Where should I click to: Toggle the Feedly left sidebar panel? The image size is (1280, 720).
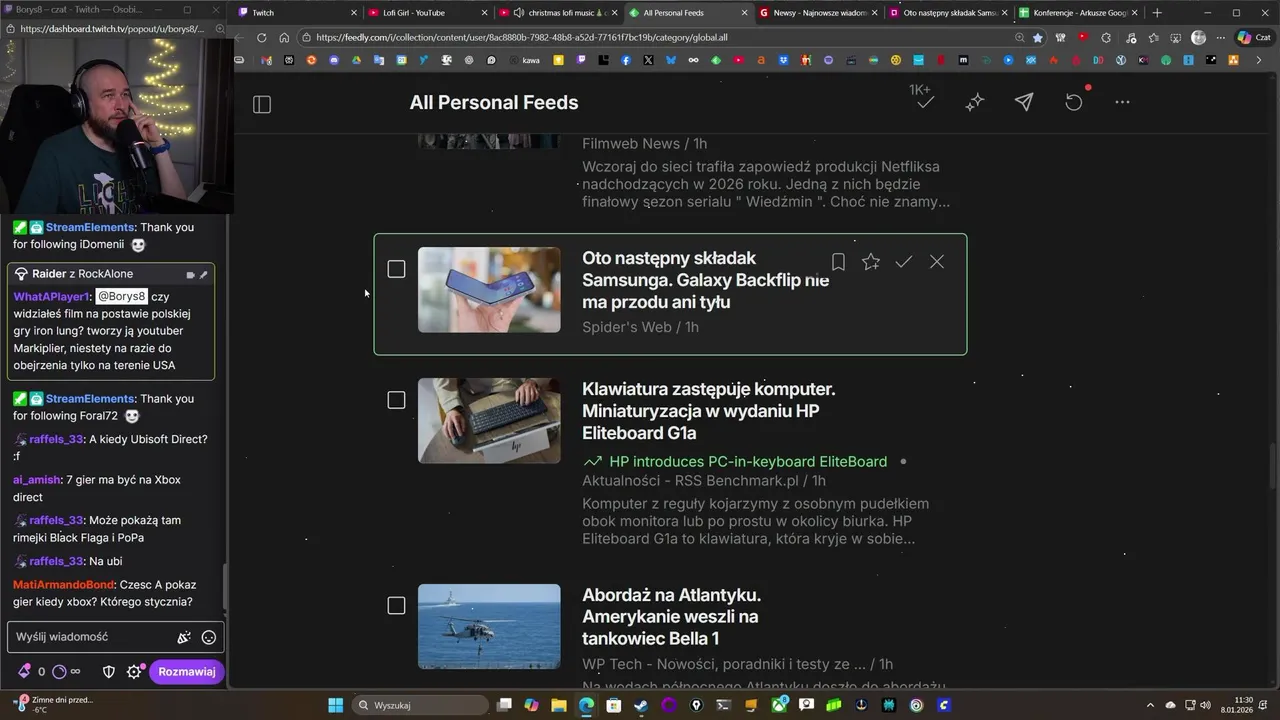coord(262,104)
